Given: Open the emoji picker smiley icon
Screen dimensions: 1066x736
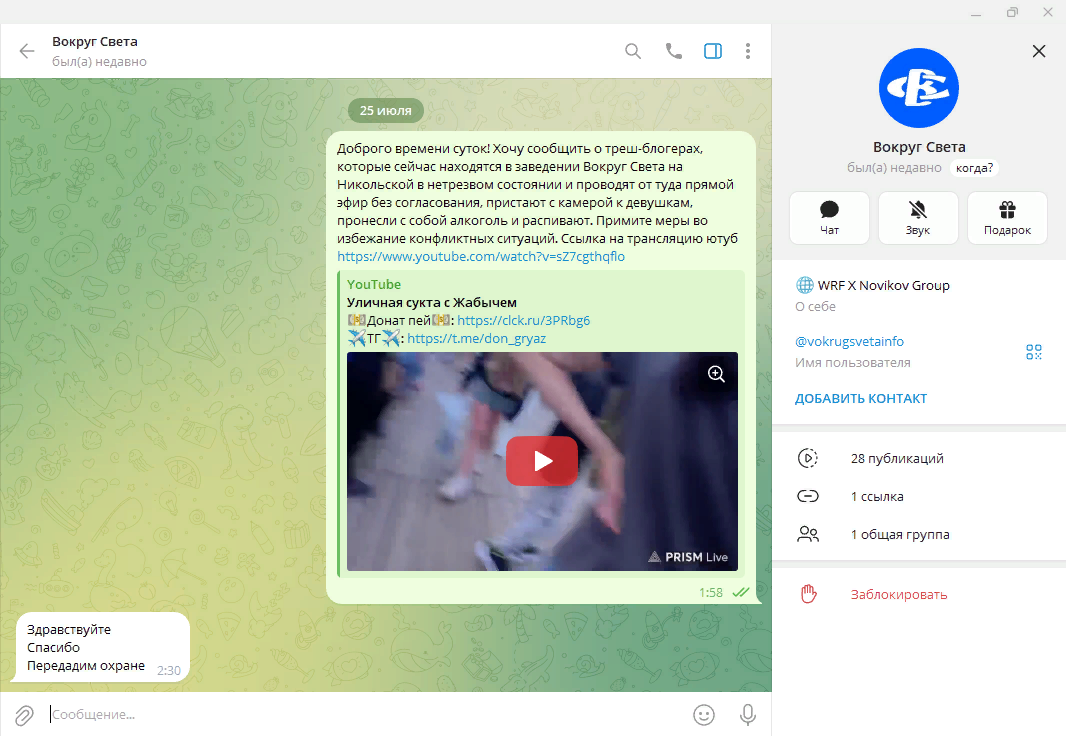Looking at the screenshot, I should [x=704, y=715].
